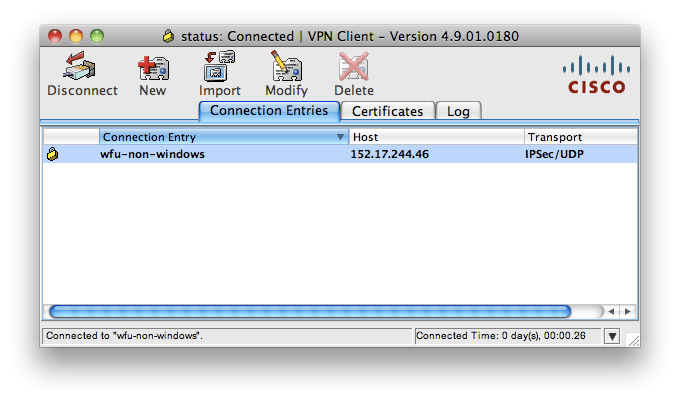
Task: Click the scroll left arrow
Action: coord(611,311)
